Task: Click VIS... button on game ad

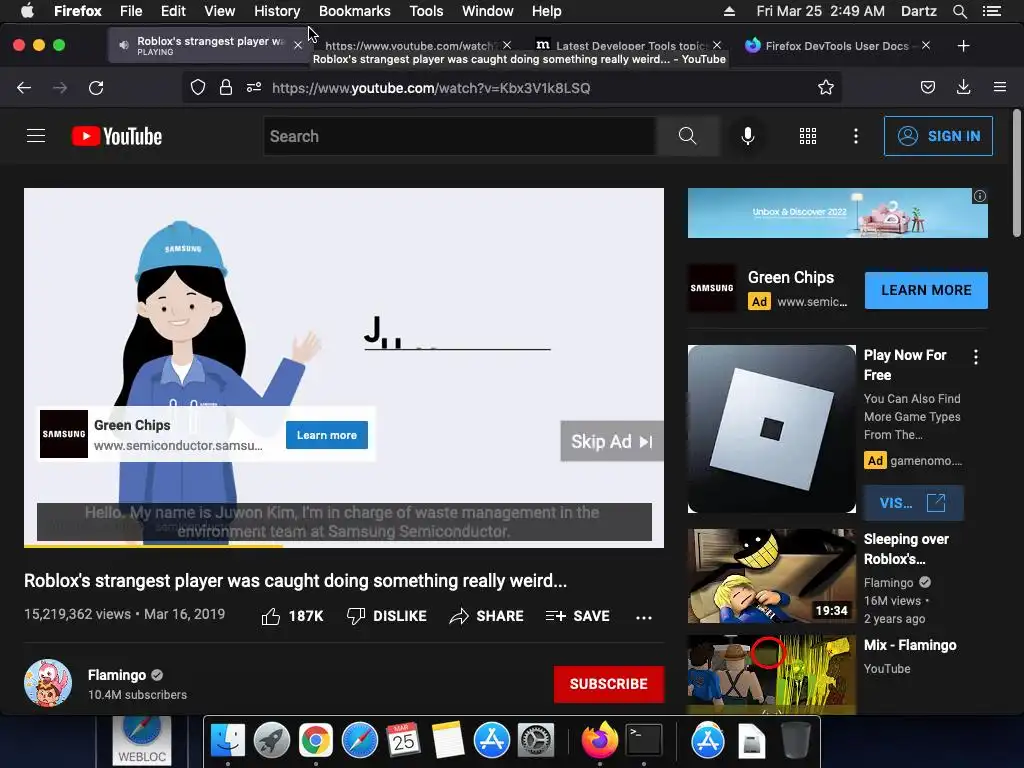Action: point(913,503)
